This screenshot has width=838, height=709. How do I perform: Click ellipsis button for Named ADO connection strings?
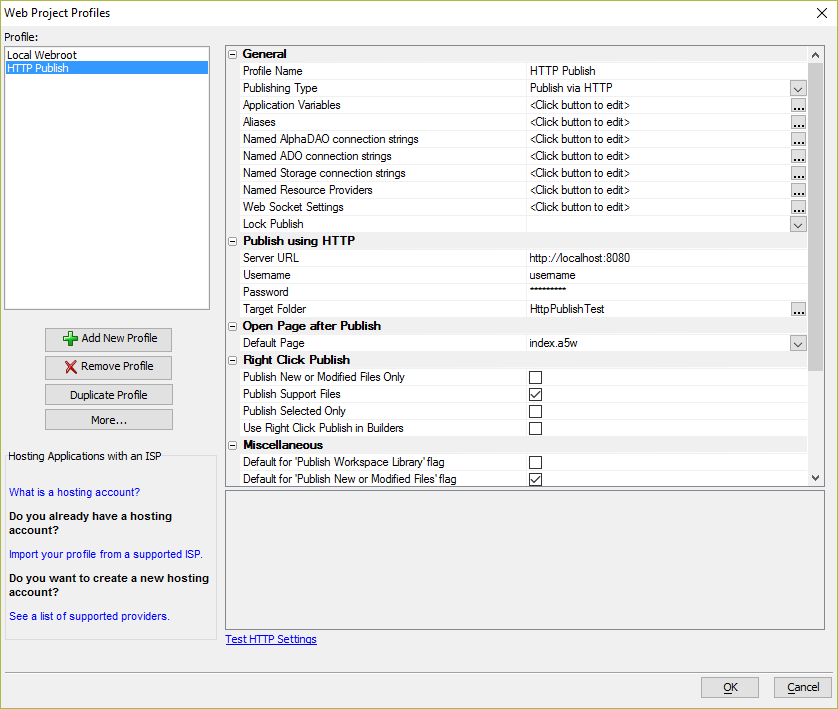pyautogui.click(x=798, y=157)
